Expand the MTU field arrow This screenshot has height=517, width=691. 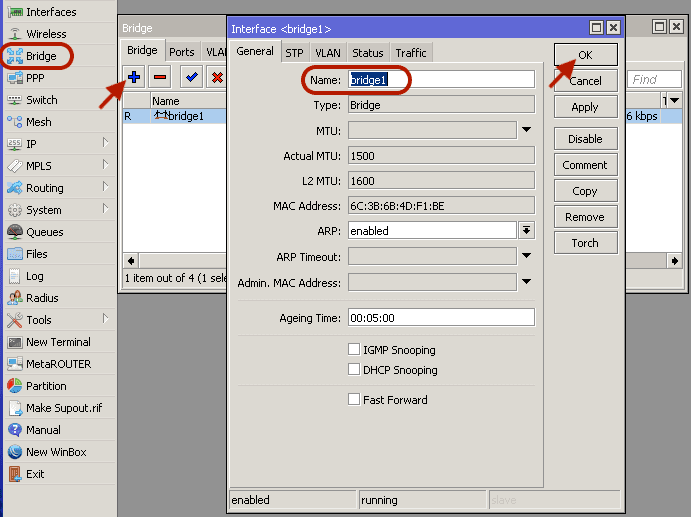point(527,130)
